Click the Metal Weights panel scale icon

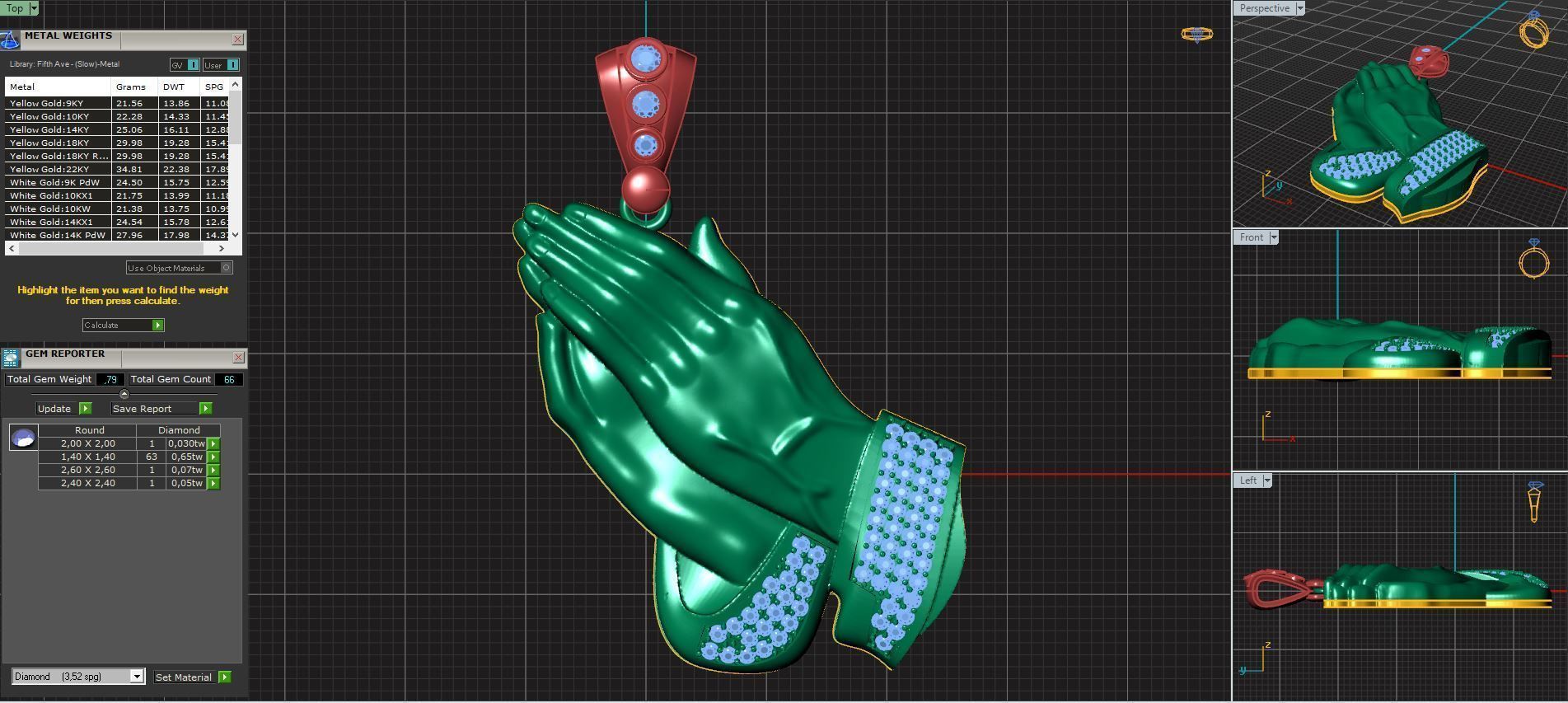pyautogui.click(x=9, y=40)
